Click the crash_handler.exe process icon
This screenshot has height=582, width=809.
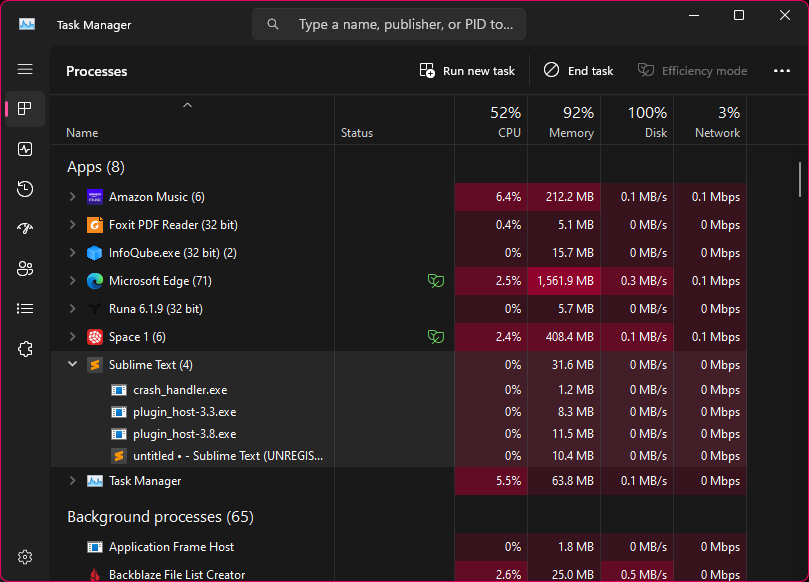pyautogui.click(x=119, y=390)
